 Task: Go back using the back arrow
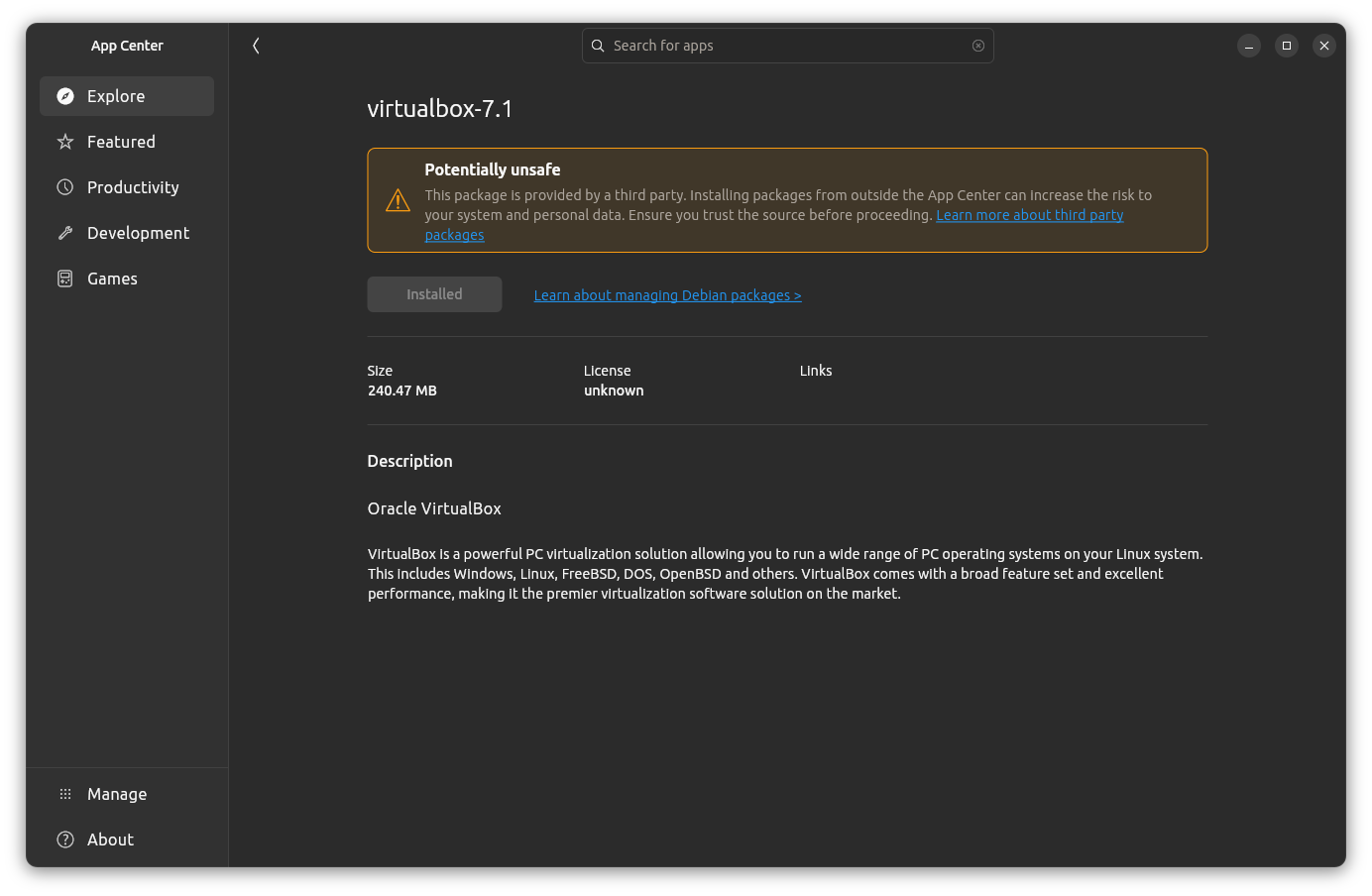point(256,46)
